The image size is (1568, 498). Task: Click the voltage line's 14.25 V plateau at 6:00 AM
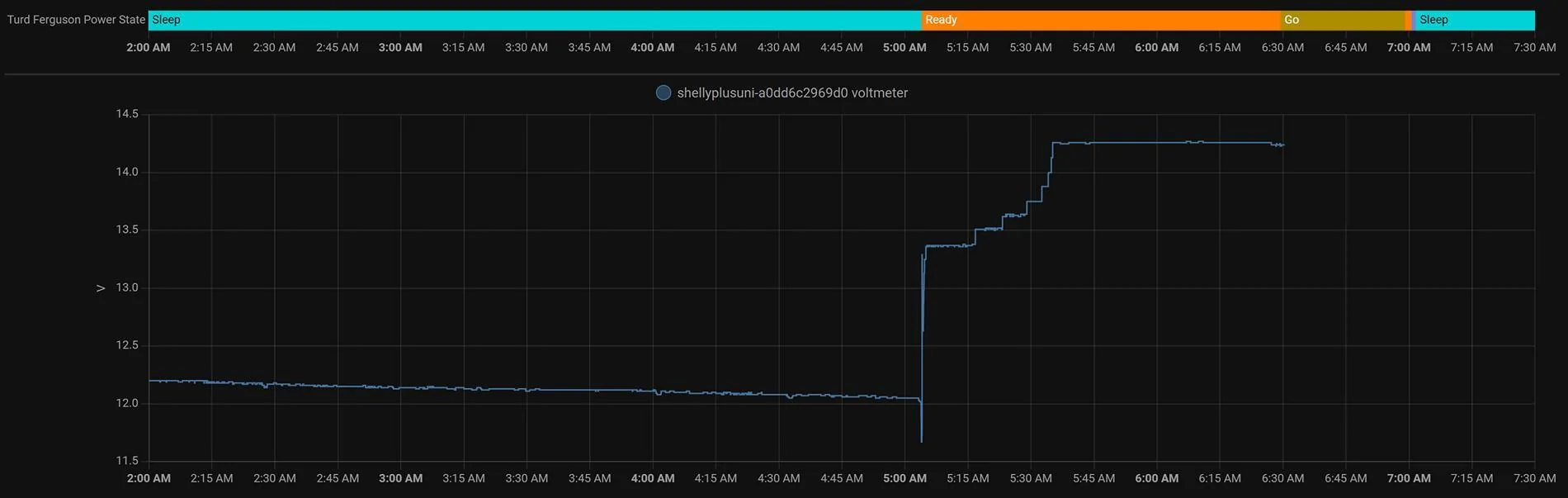(x=1156, y=143)
